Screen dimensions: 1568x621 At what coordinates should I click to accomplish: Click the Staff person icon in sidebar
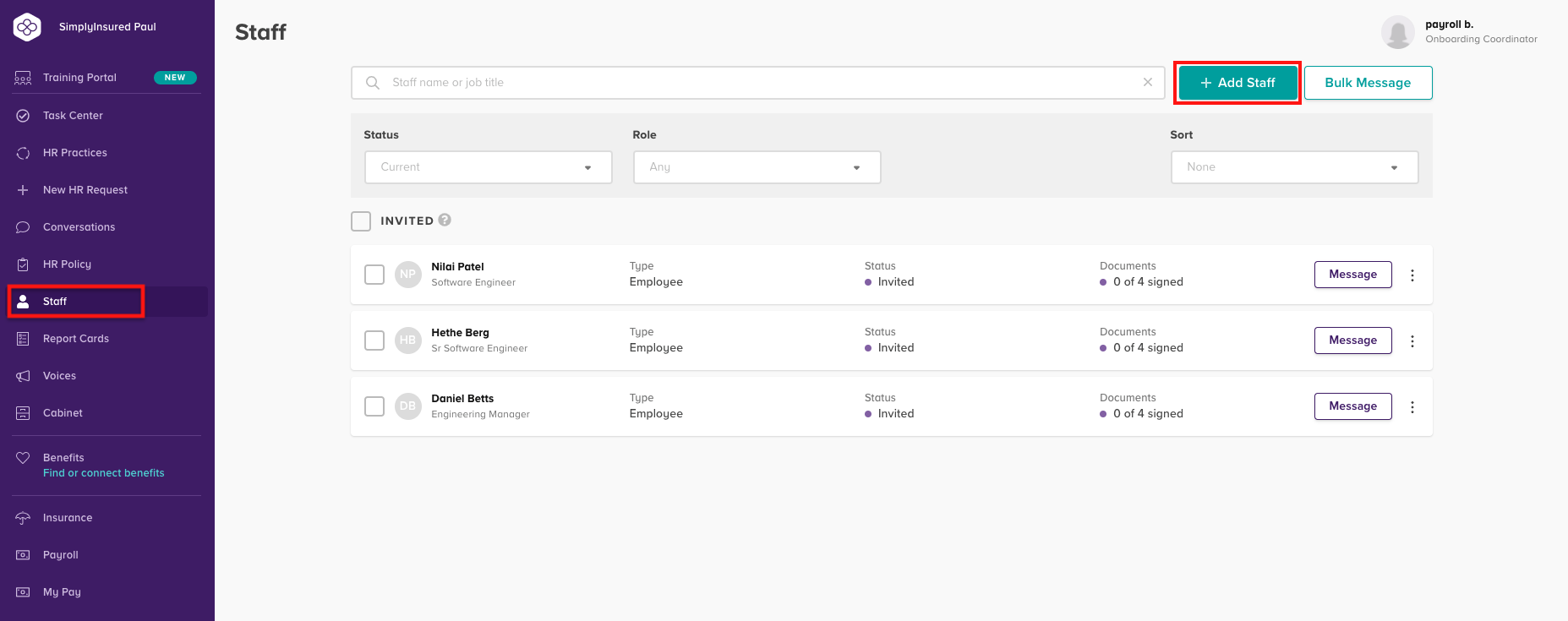pyautogui.click(x=23, y=302)
